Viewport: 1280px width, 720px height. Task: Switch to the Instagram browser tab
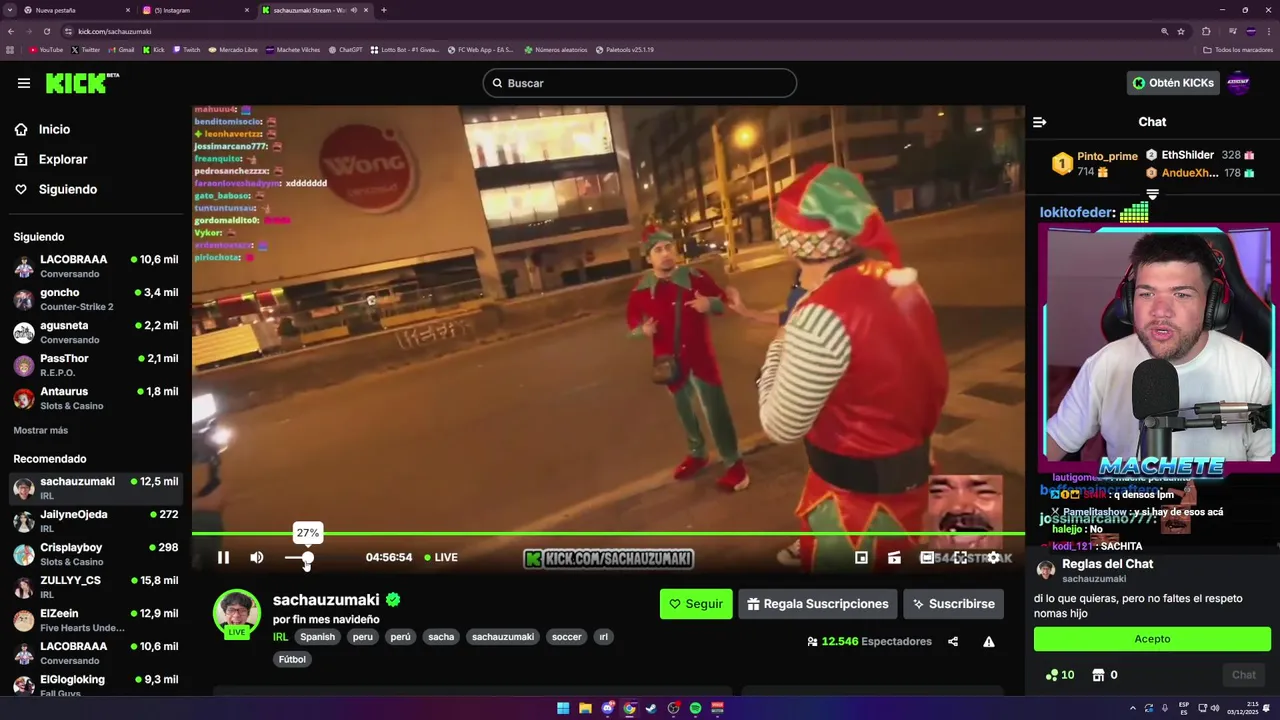[194, 10]
